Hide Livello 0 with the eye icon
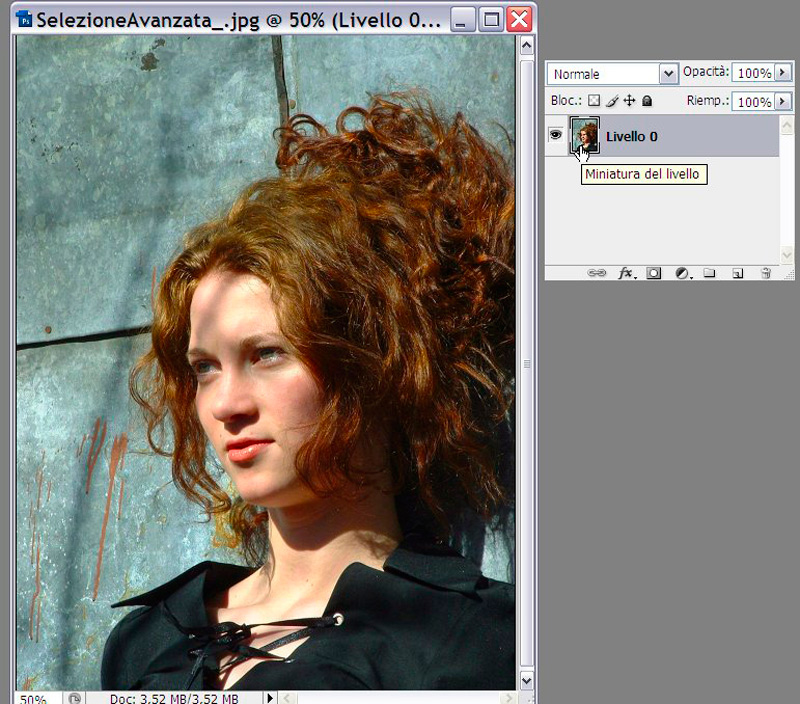Screen dimensions: 800x704 556,135
